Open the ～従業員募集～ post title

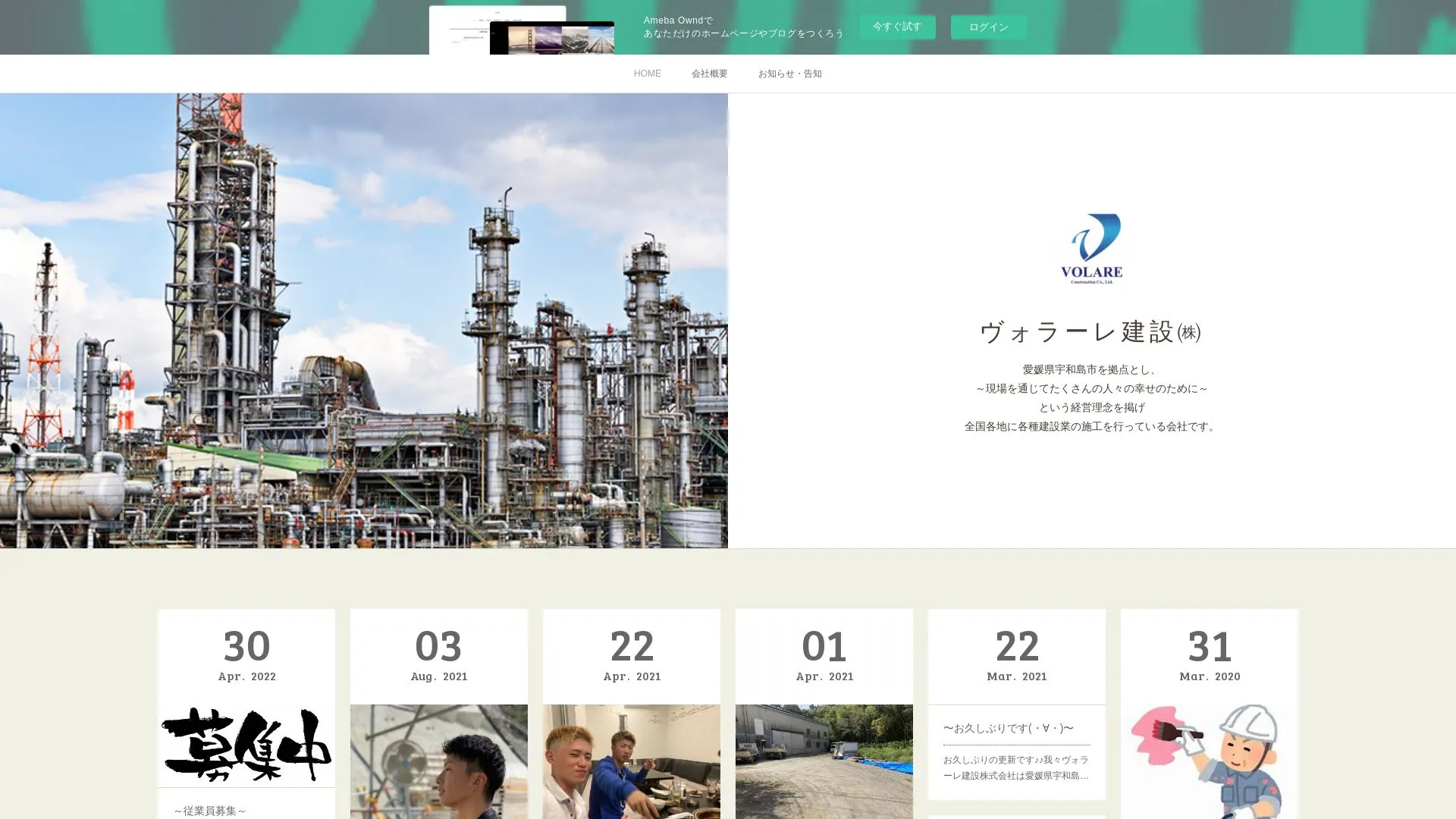(x=210, y=811)
